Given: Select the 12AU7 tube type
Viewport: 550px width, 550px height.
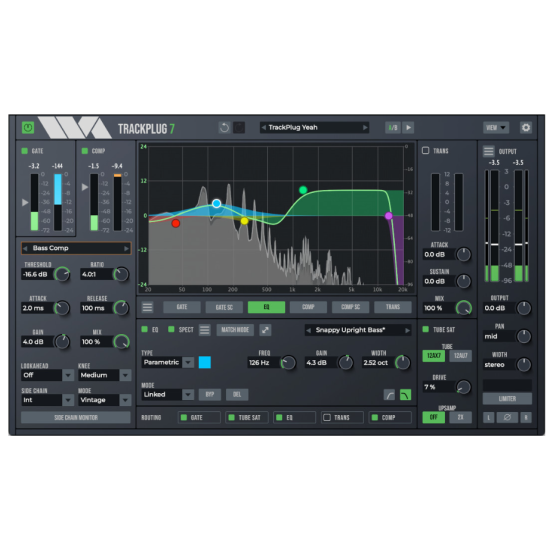Looking at the screenshot, I should 461,356.
